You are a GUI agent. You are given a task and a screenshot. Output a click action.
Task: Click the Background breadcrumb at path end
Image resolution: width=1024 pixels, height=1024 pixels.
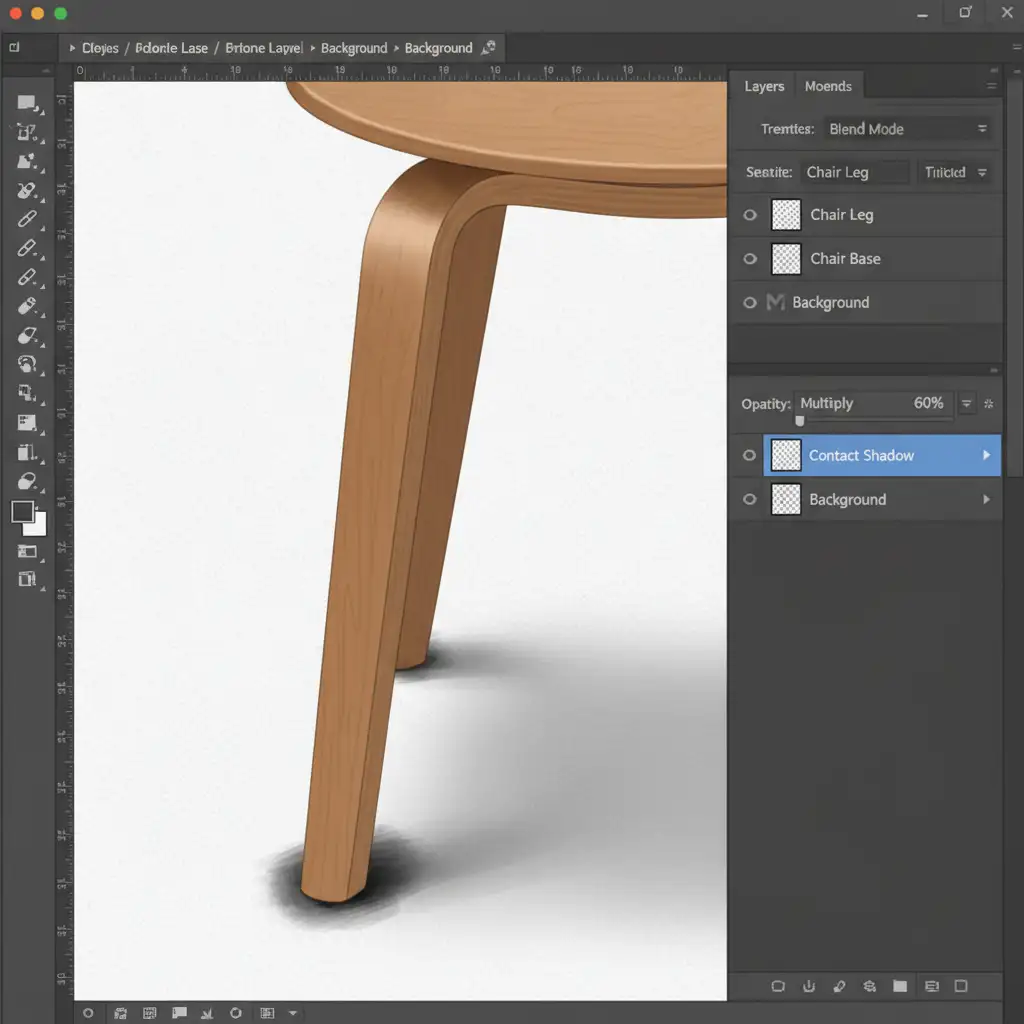[438, 48]
